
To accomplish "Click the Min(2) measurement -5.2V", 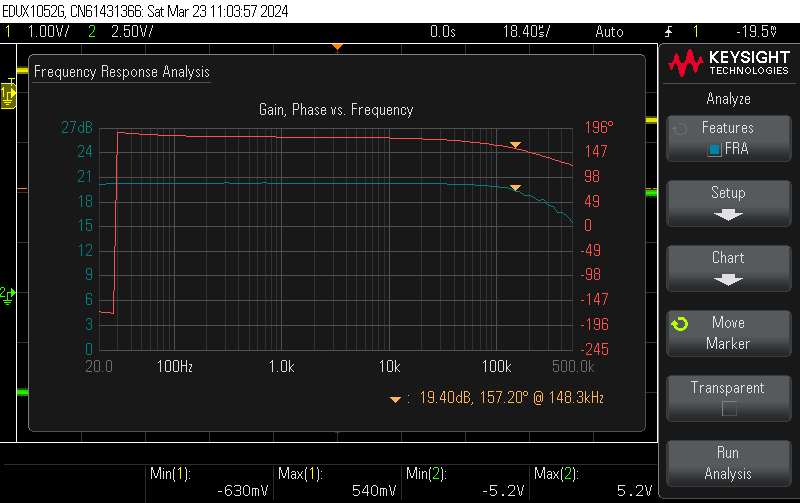I will (x=503, y=491).
